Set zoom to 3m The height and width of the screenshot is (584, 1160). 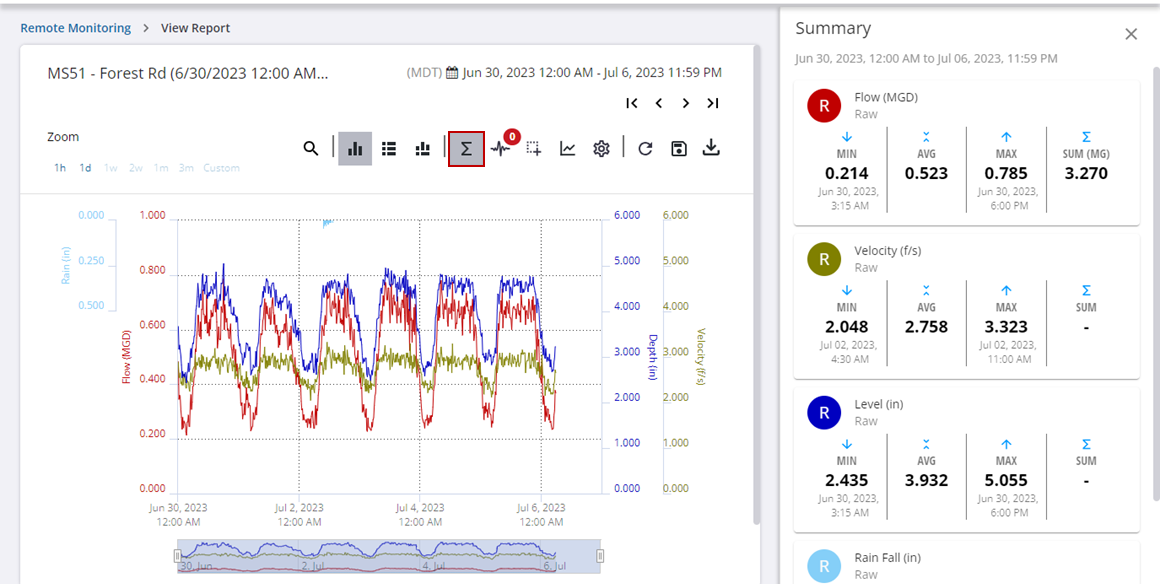click(186, 168)
